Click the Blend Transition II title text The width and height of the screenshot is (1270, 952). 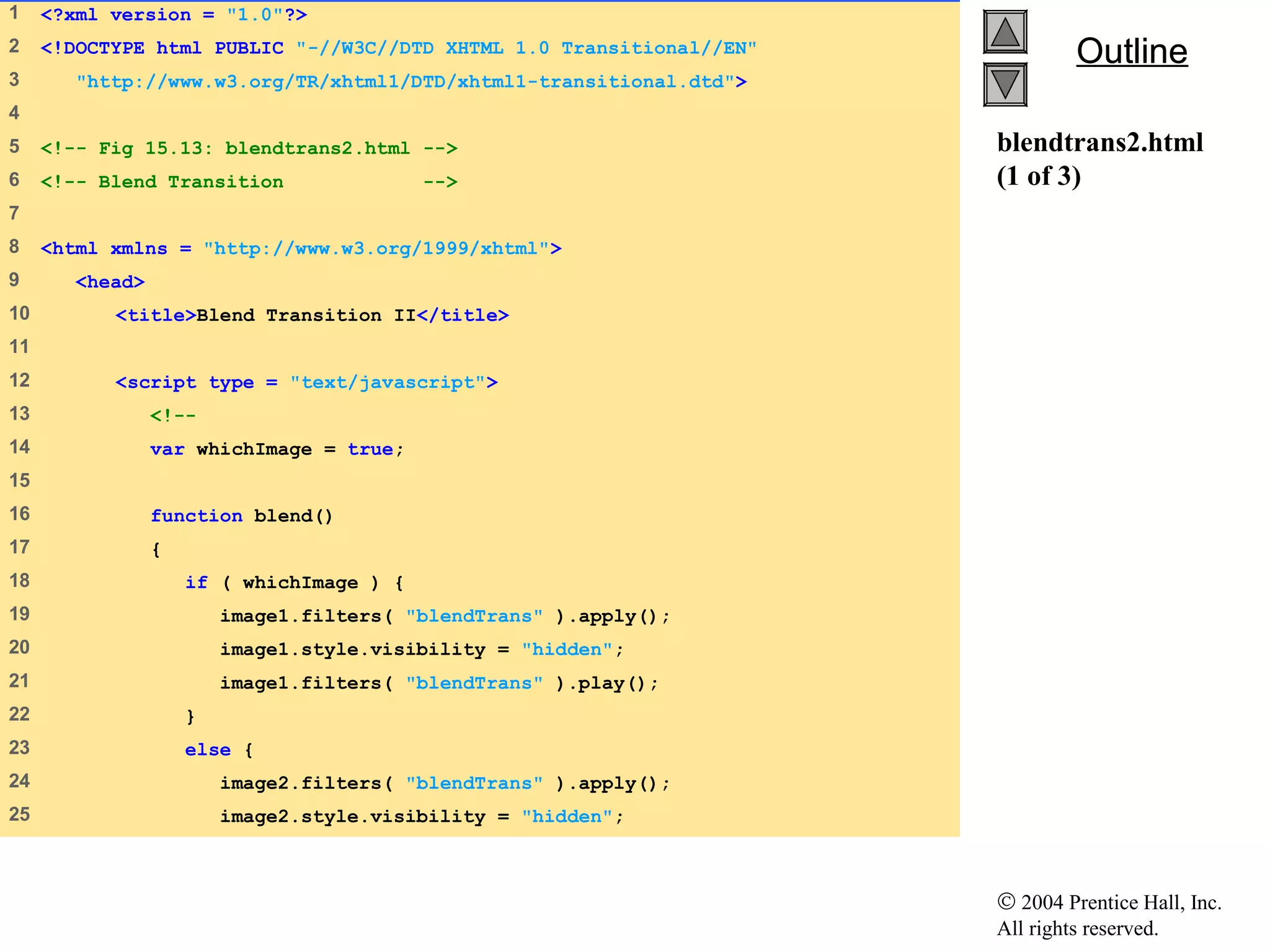coord(306,315)
